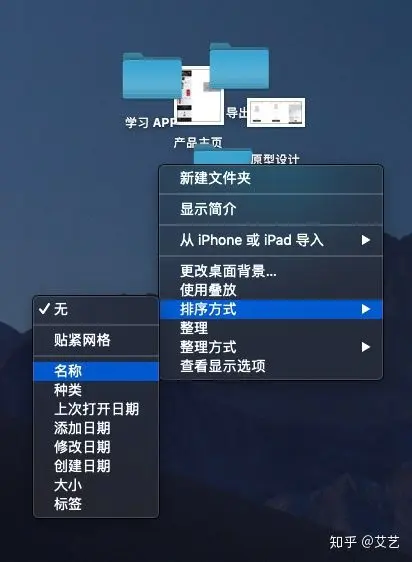The image size is (412, 562).
Task: Select 整理 to clean up desktop
Action: (x=271, y=328)
